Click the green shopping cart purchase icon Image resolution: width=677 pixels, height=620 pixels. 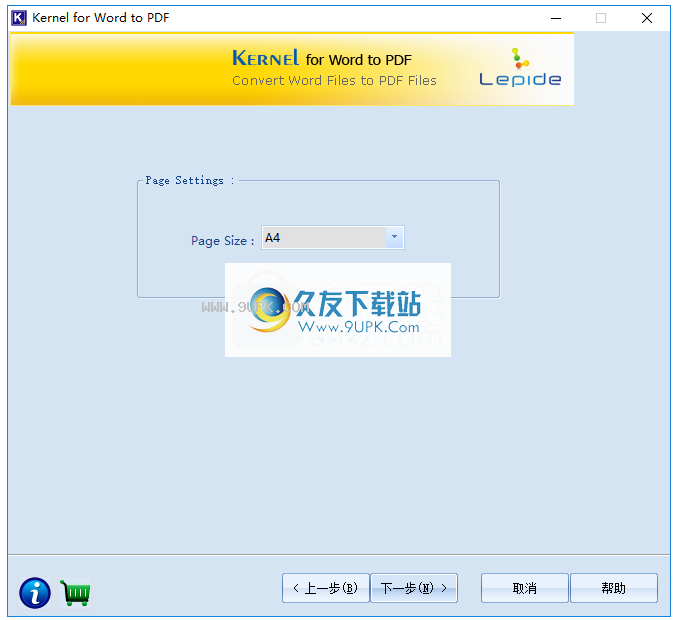[x=76, y=593]
